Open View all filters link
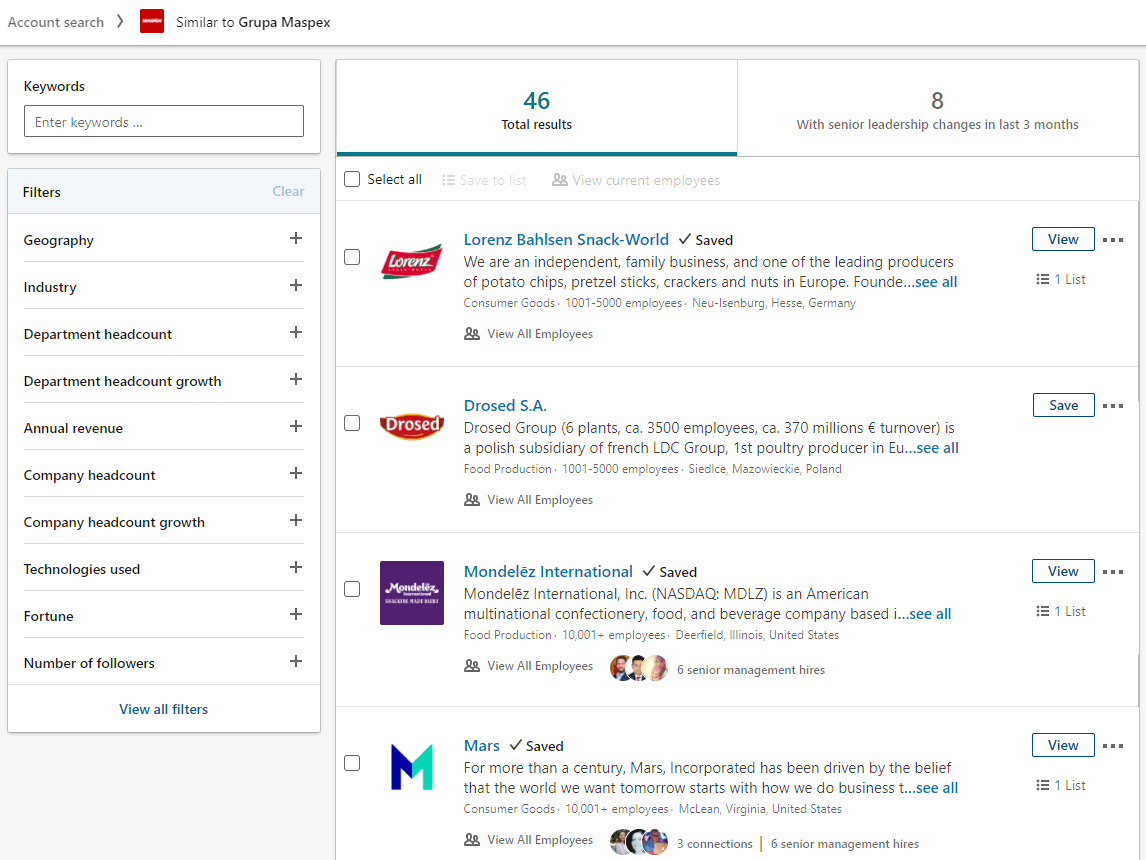This screenshot has height=860, width=1146. tap(164, 709)
